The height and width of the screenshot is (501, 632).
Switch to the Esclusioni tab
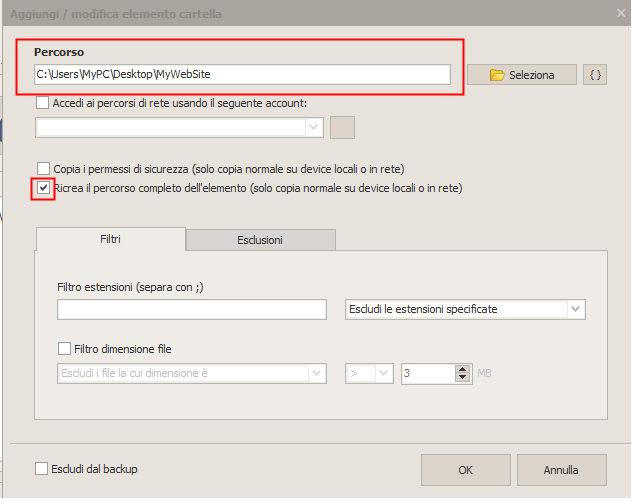click(260, 240)
